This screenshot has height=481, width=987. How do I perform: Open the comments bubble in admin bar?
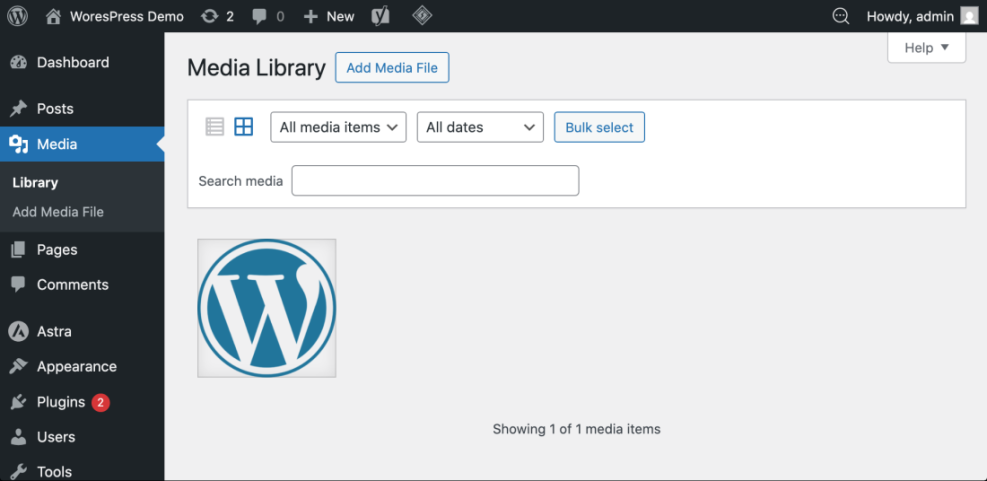point(259,17)
